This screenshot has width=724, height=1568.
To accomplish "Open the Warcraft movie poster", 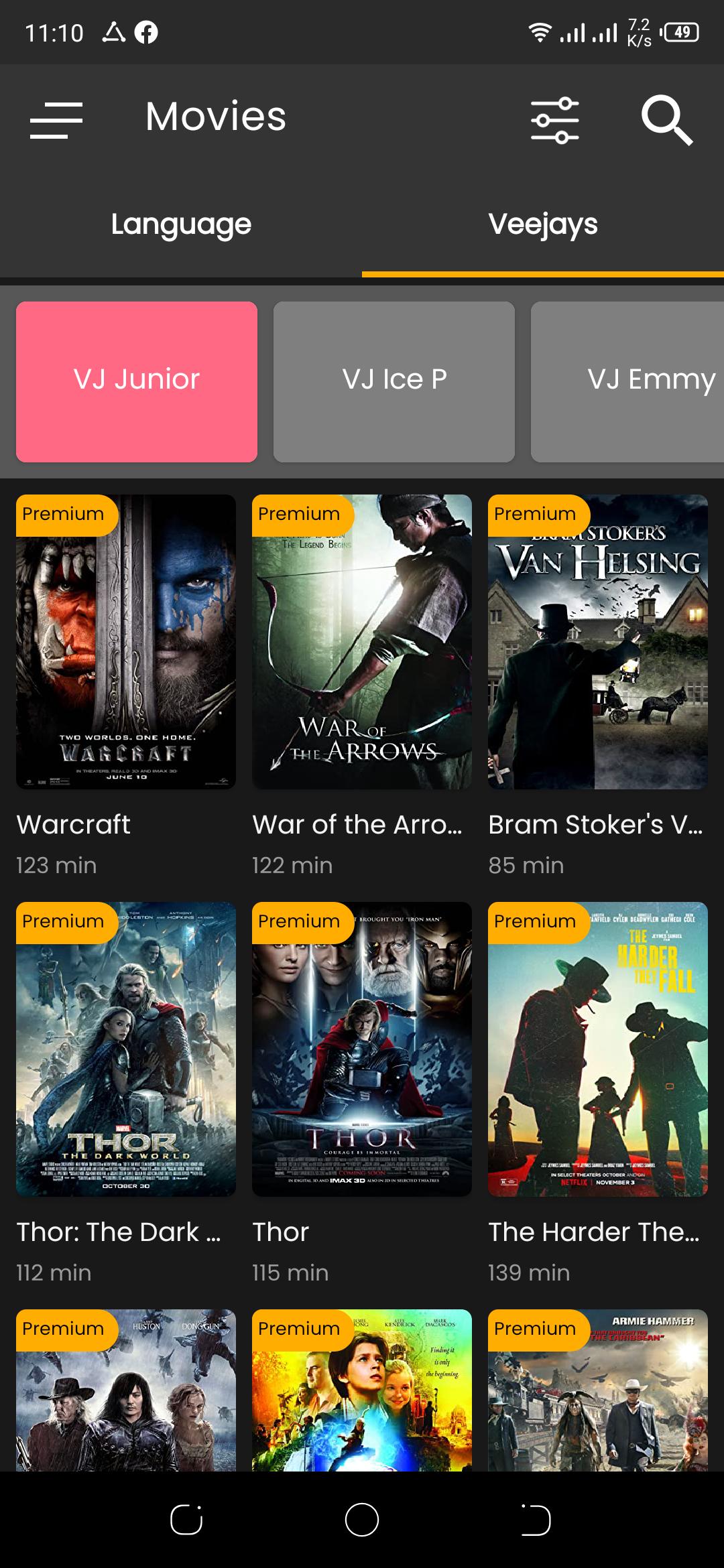I will click(x=126, y=642).
